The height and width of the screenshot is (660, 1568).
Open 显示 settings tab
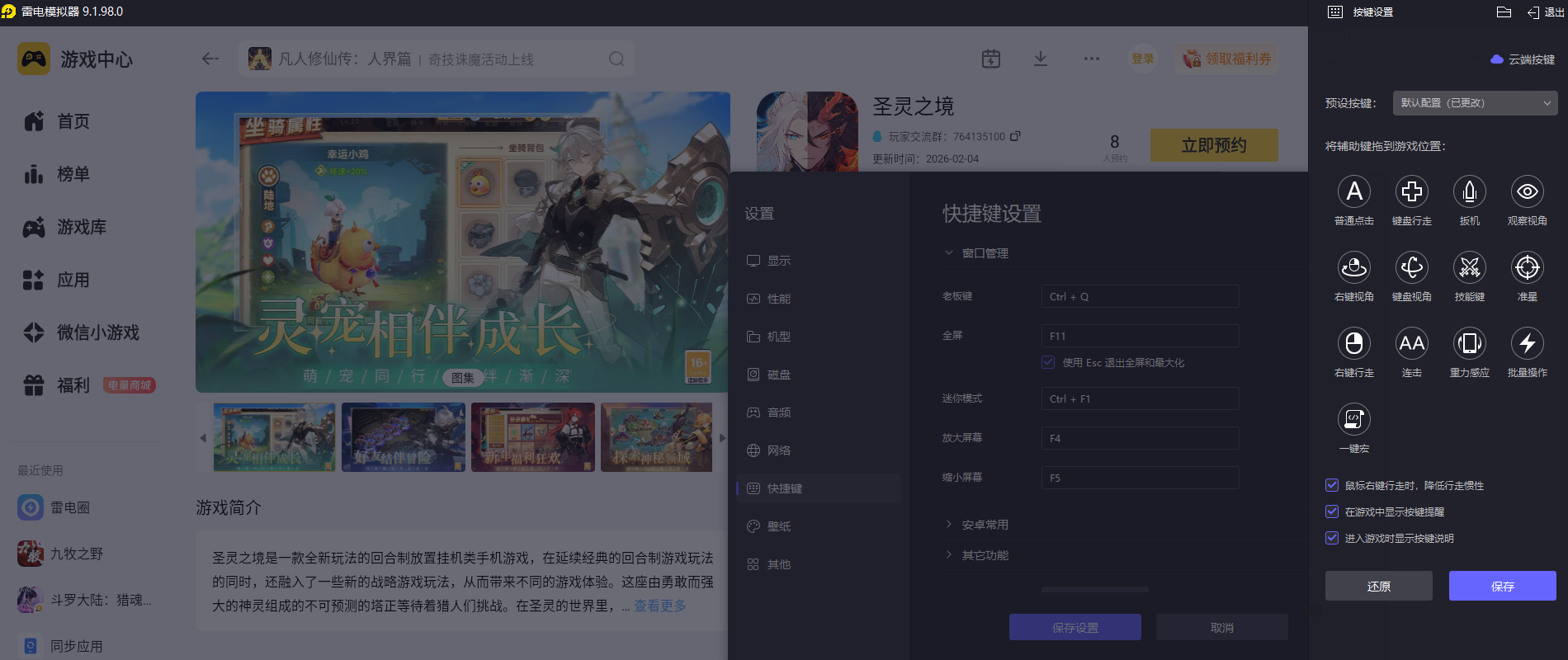[819, 261]
